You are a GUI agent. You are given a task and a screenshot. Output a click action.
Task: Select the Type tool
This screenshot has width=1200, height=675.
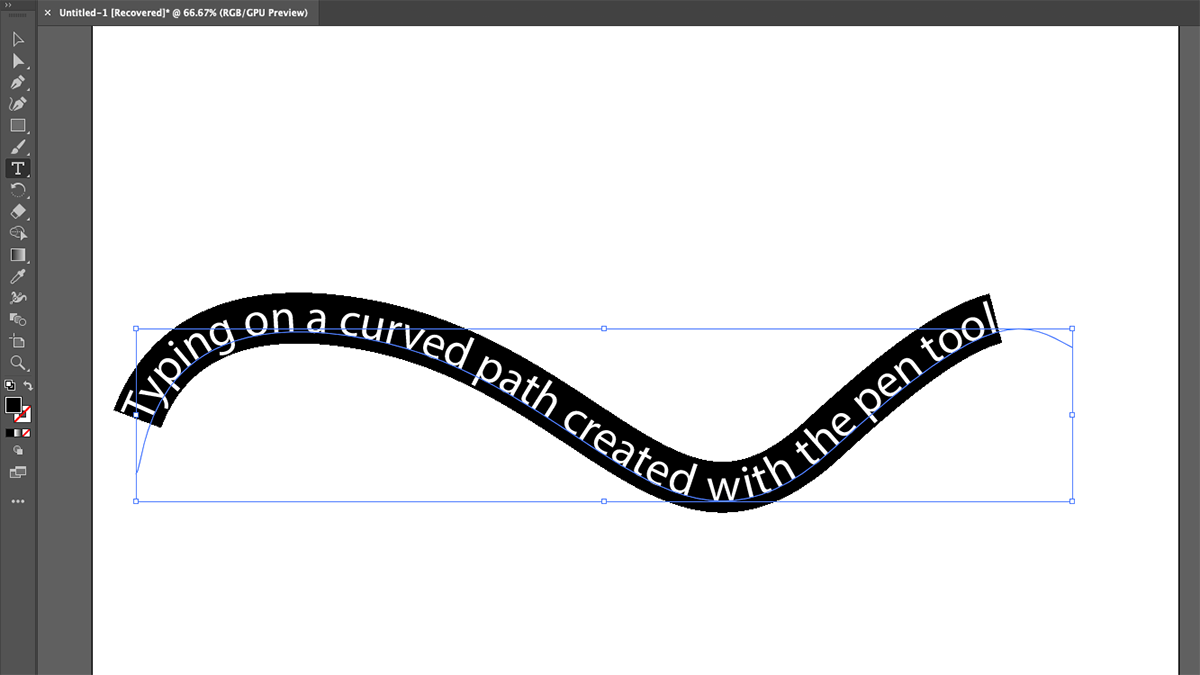(18, 169)
